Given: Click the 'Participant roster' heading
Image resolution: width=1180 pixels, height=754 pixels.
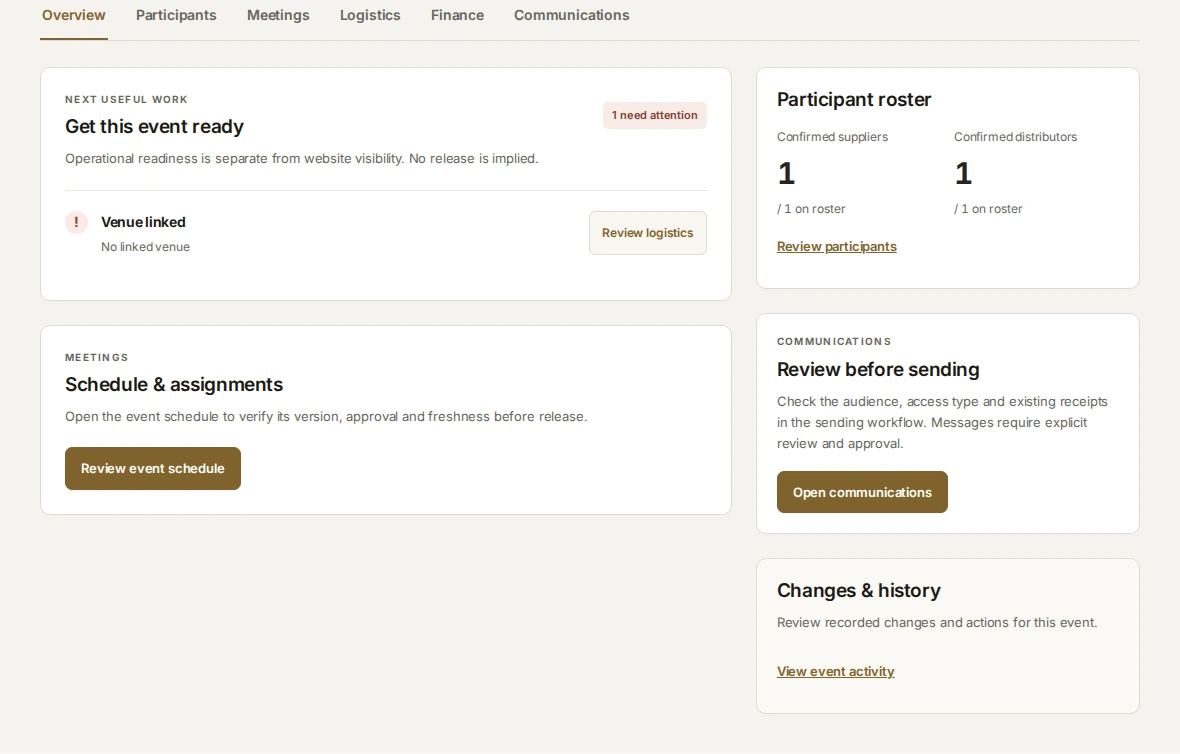Looking at the screenshot, I should 853,99.
